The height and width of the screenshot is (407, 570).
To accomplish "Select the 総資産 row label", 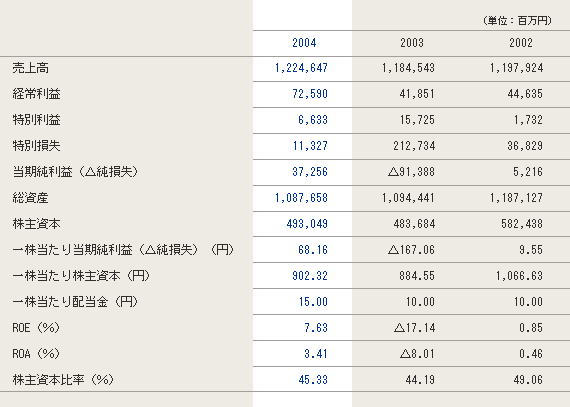I will pyautogui.click(x=31, y=198).
